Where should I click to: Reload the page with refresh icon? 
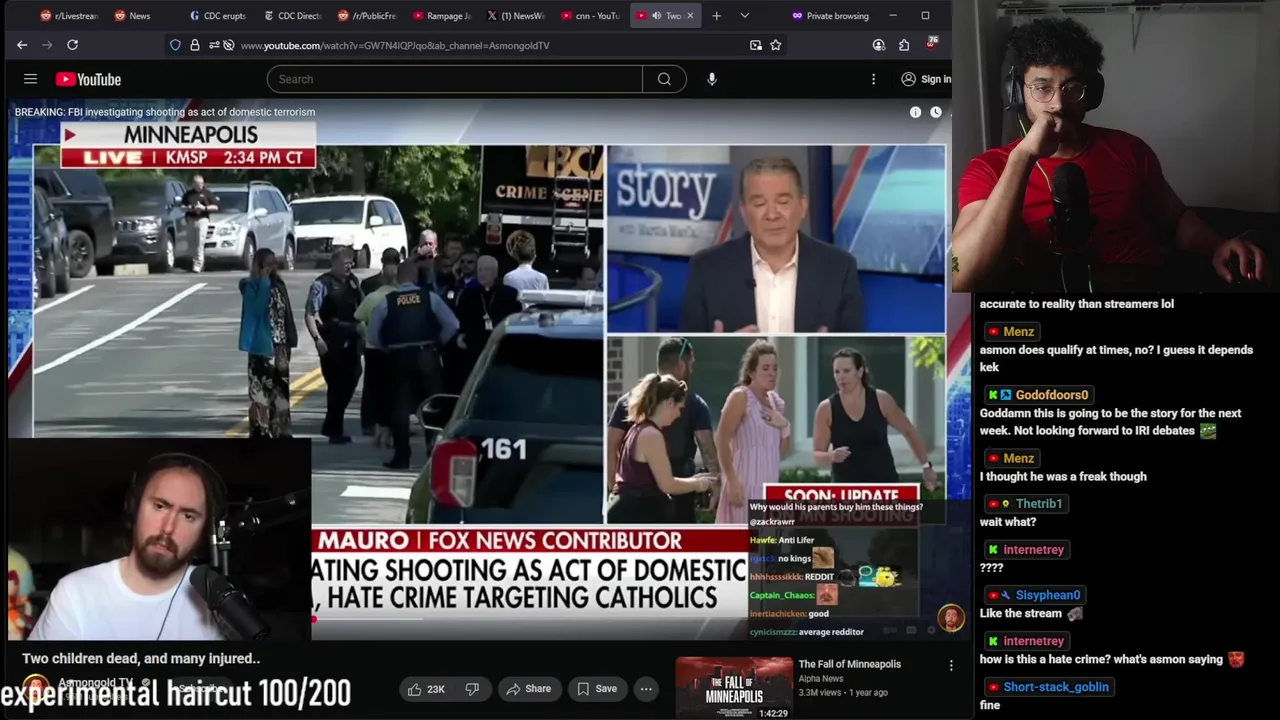(72, 45)
